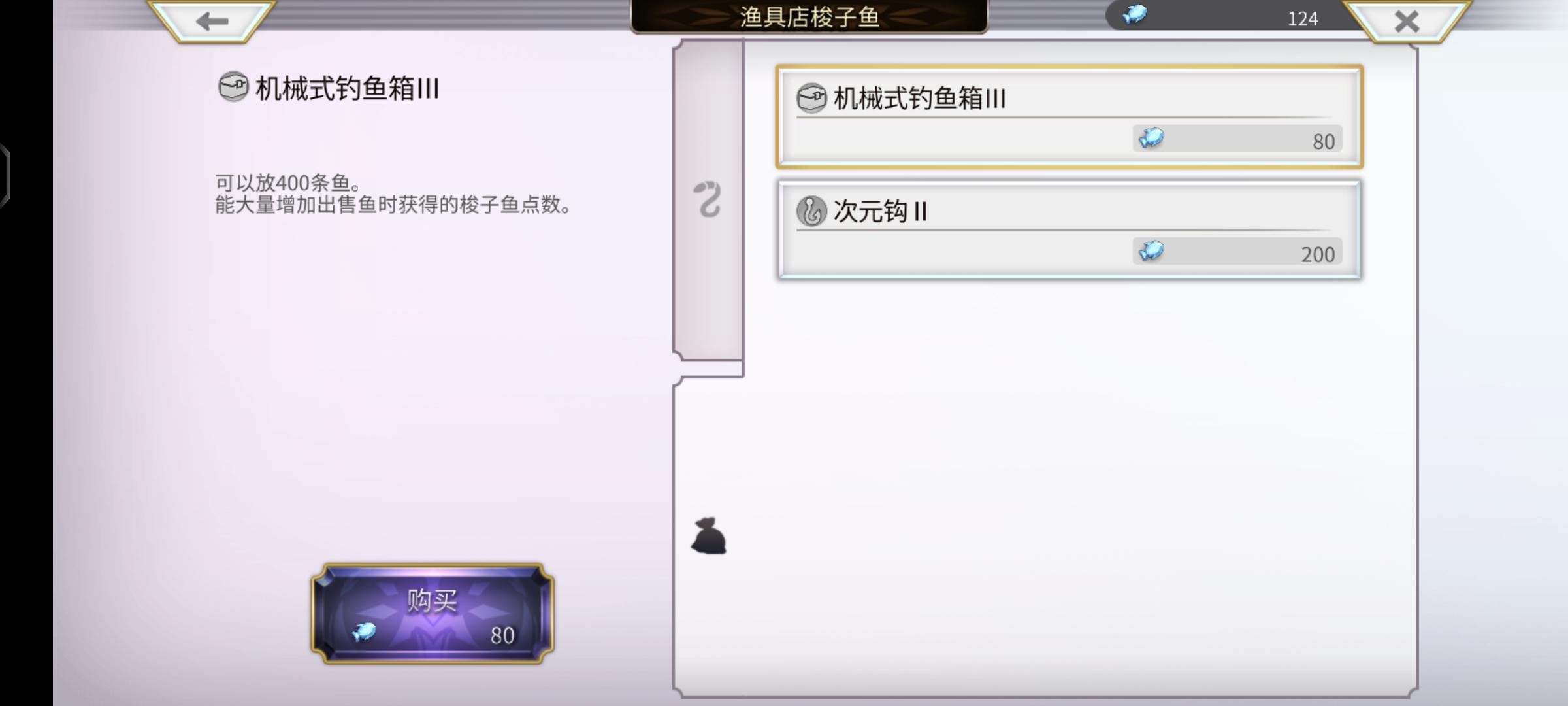Image resolution: width=1568 pixels, height=706 pixels.
Task: Open the hook category tab
Action: tap(708, 199)
